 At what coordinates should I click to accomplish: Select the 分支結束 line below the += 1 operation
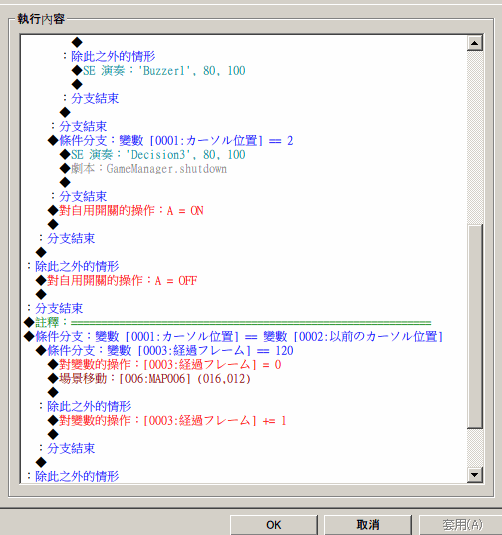(x=67, y=448)
